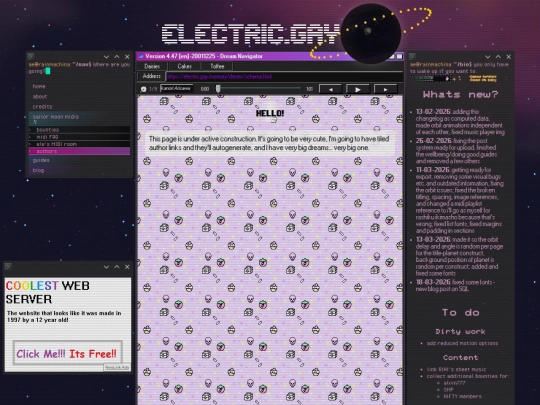Click the music progress slider handle
Viewport: 540px width, 405px height.
pos(218,89)
